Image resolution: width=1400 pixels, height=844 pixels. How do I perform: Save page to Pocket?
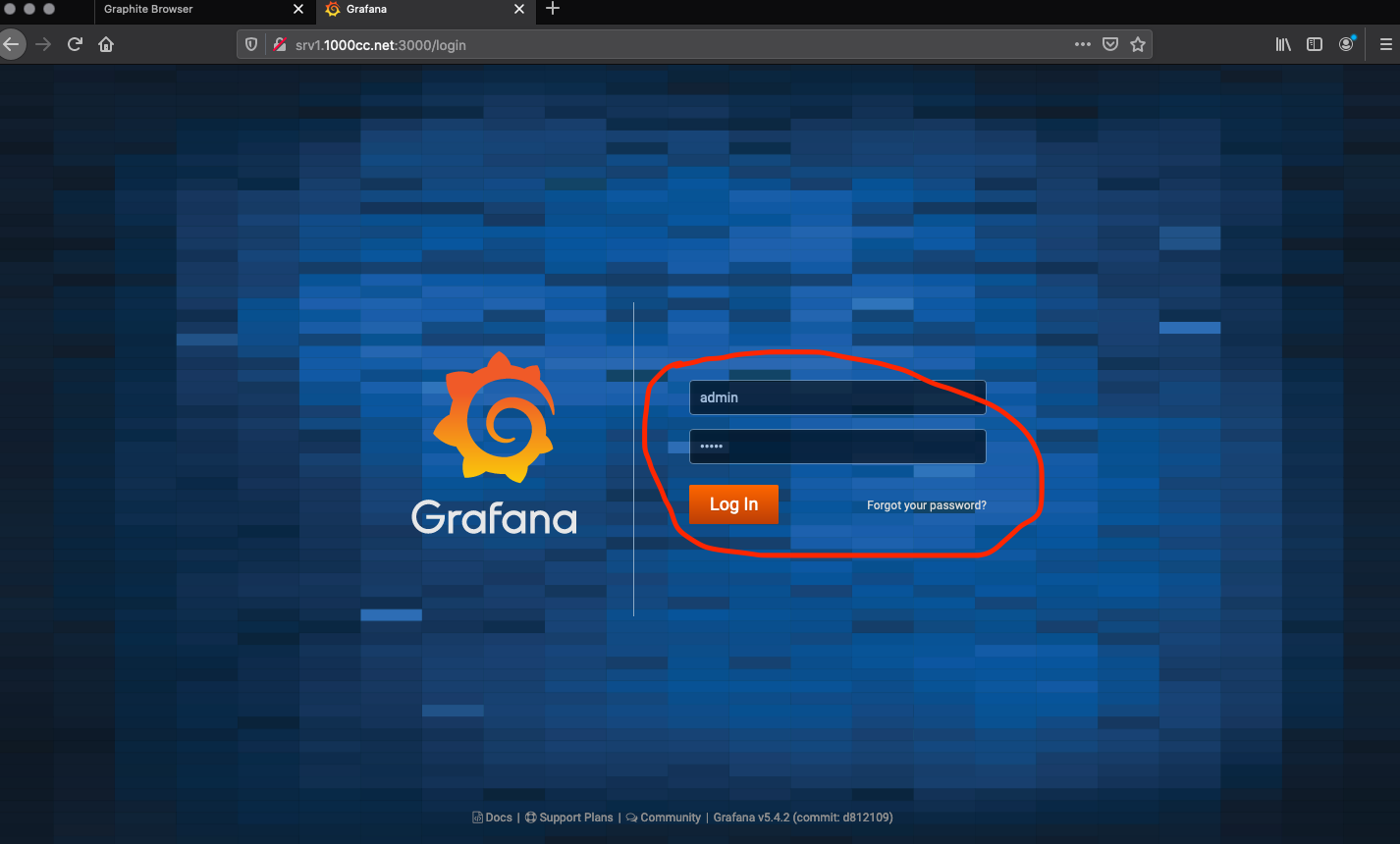coord(1110,44)
